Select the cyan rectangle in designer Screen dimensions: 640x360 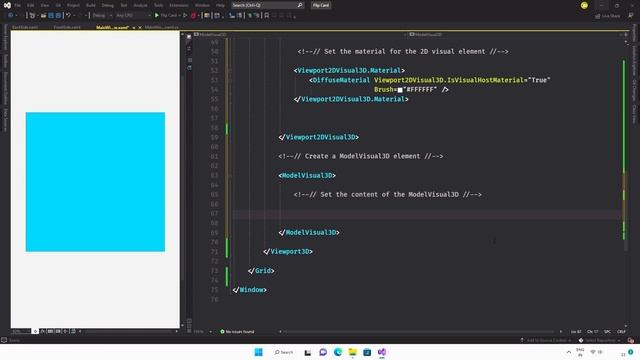click(x=95, y=182)
